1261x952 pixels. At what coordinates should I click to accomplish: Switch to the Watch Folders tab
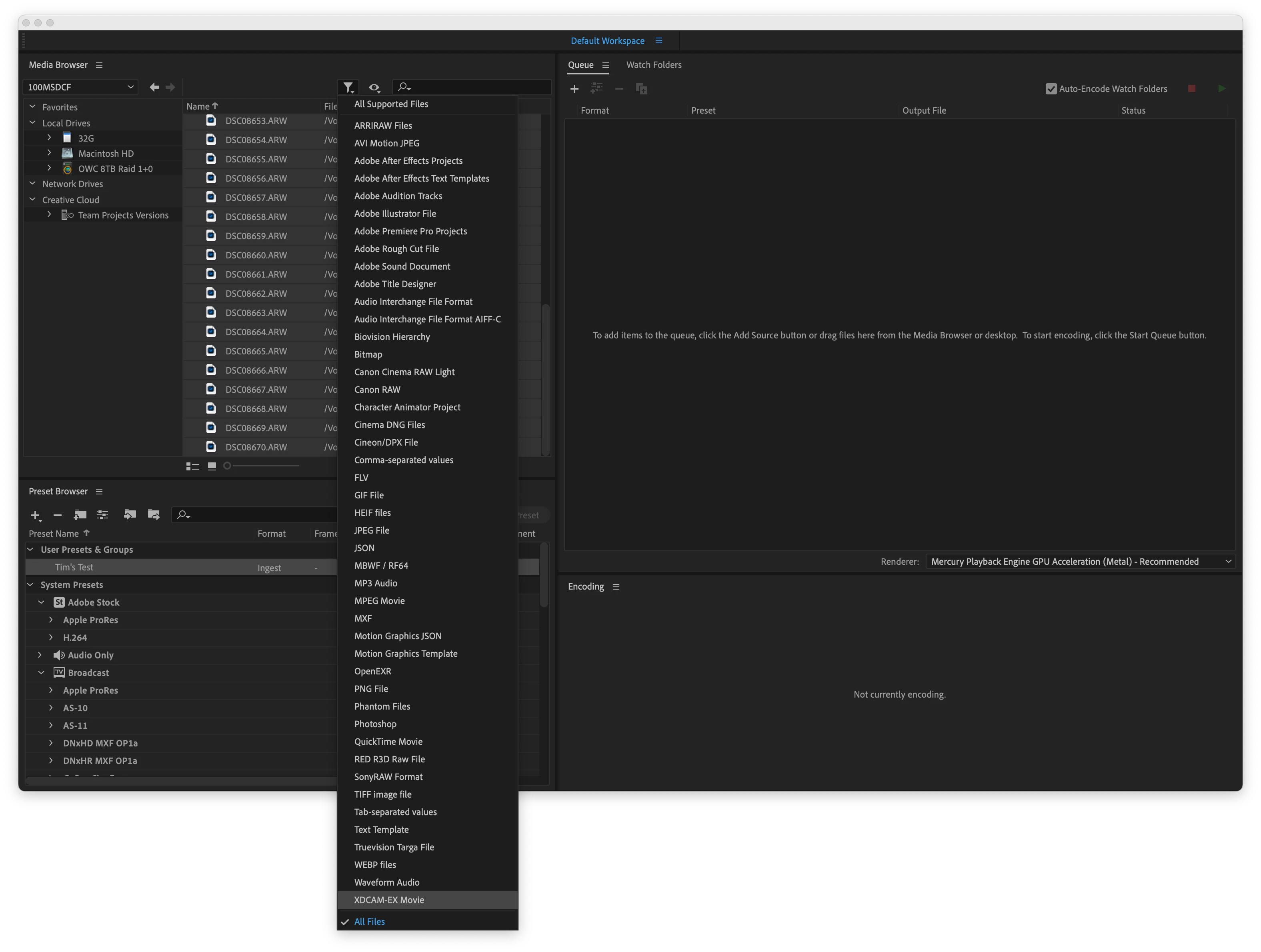653,65
